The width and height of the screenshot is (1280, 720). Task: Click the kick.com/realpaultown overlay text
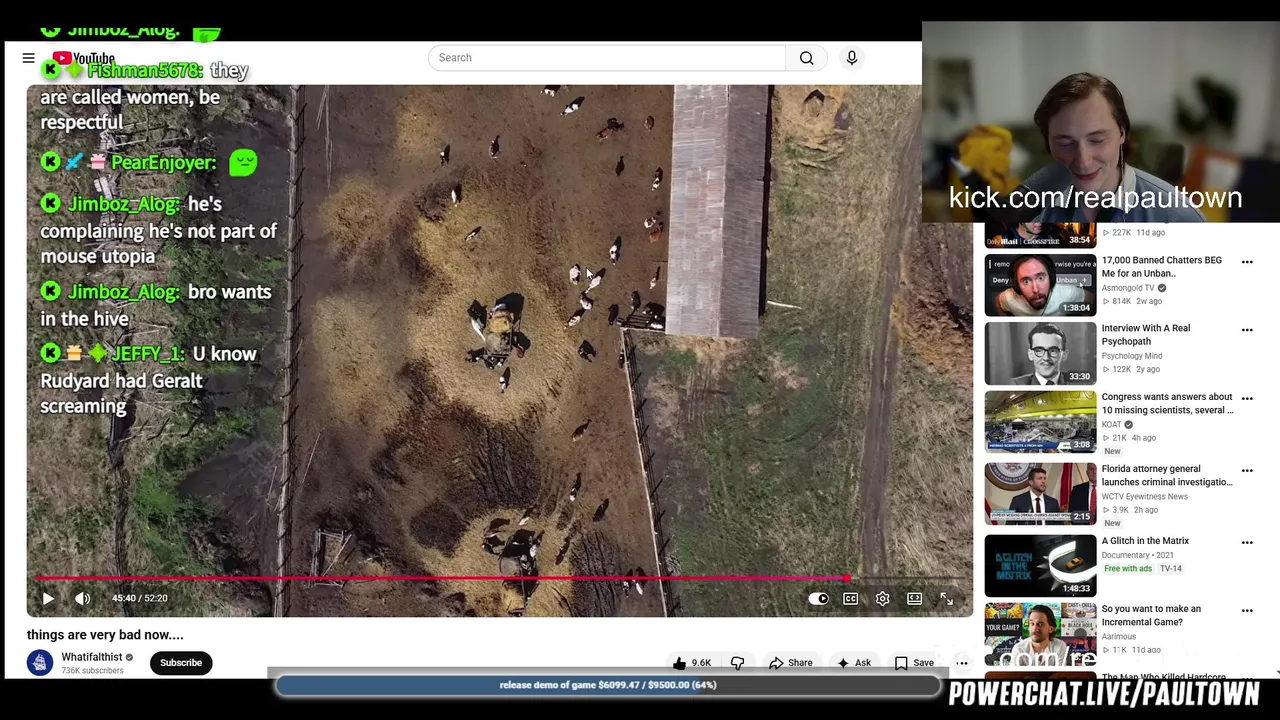coord(1095,197)
